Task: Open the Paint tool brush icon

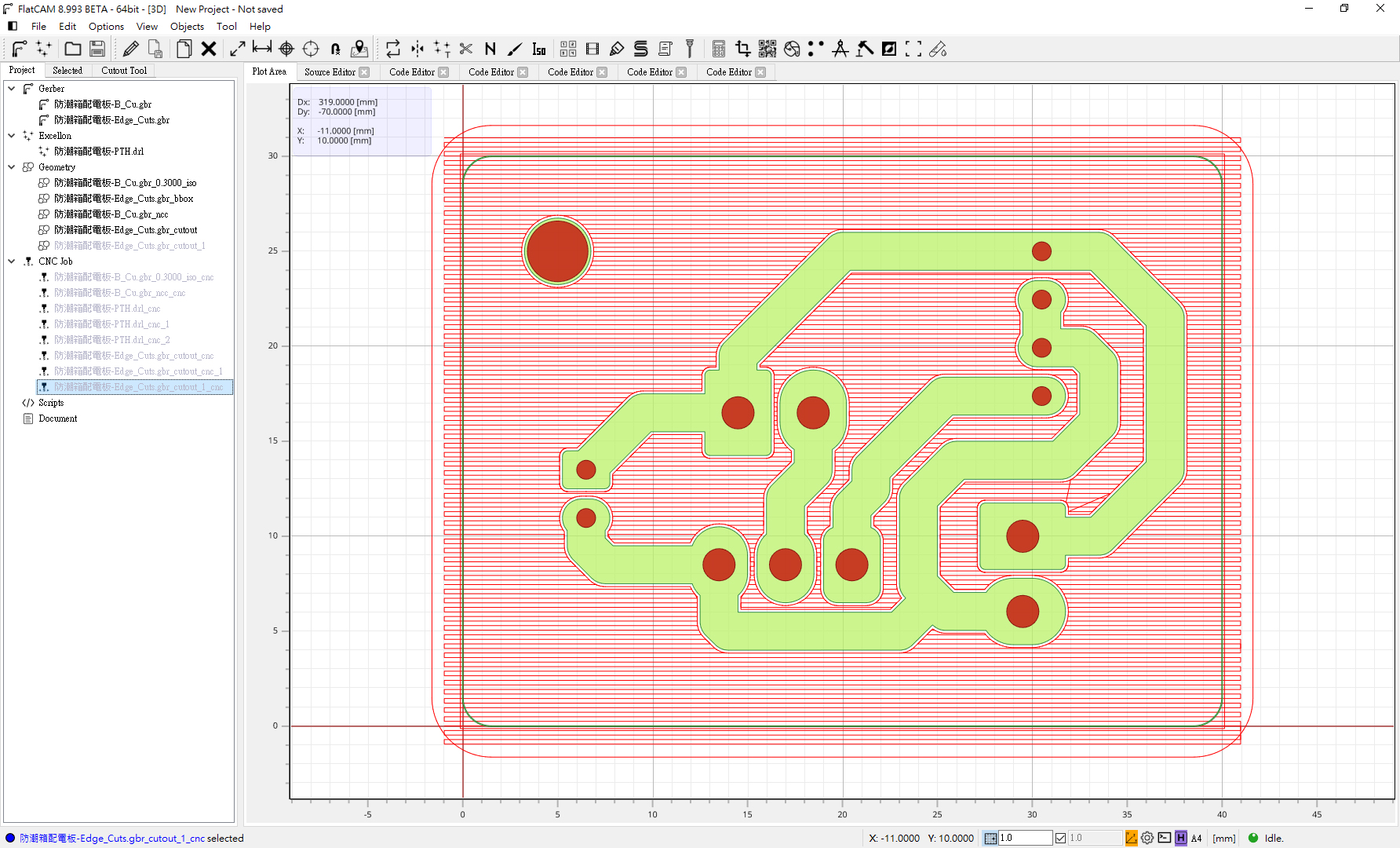Action: tap(515, 49)
